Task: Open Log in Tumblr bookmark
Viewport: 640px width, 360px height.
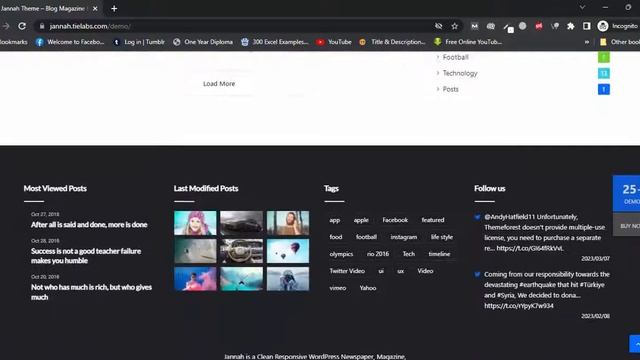Action: click(139, 42)
